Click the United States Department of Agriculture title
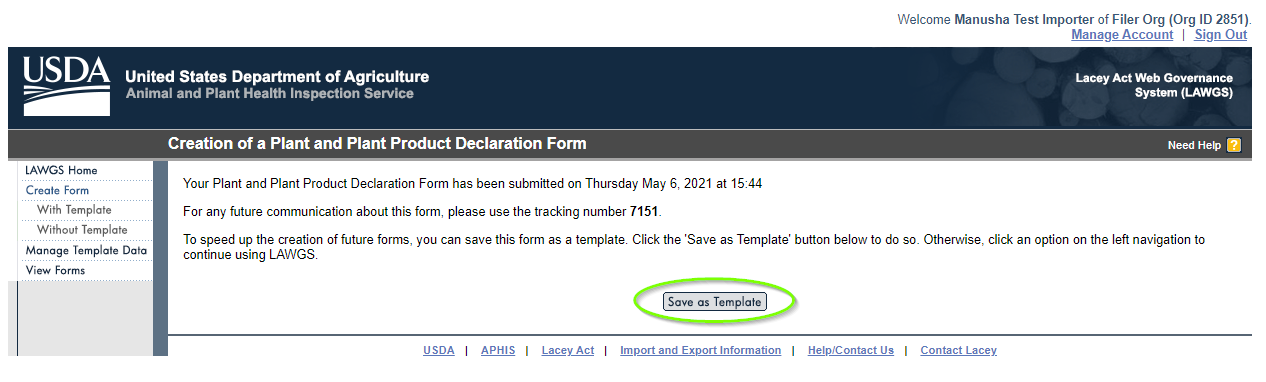Viewport: 1266px width, 382px height. 277,77
